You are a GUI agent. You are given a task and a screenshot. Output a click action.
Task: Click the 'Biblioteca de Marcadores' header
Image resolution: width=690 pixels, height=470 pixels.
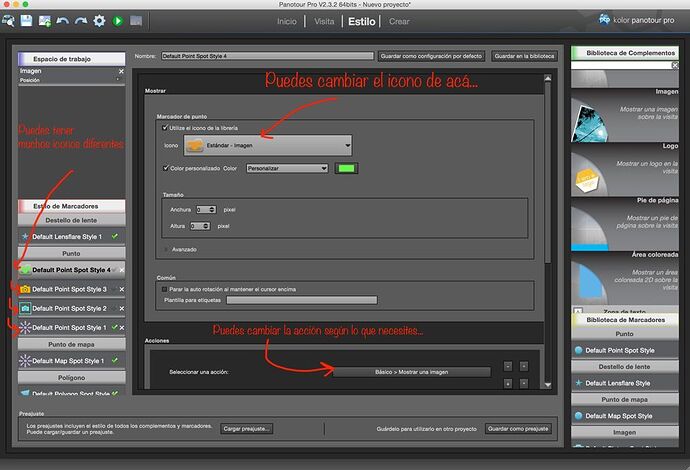tap(625, 319)
